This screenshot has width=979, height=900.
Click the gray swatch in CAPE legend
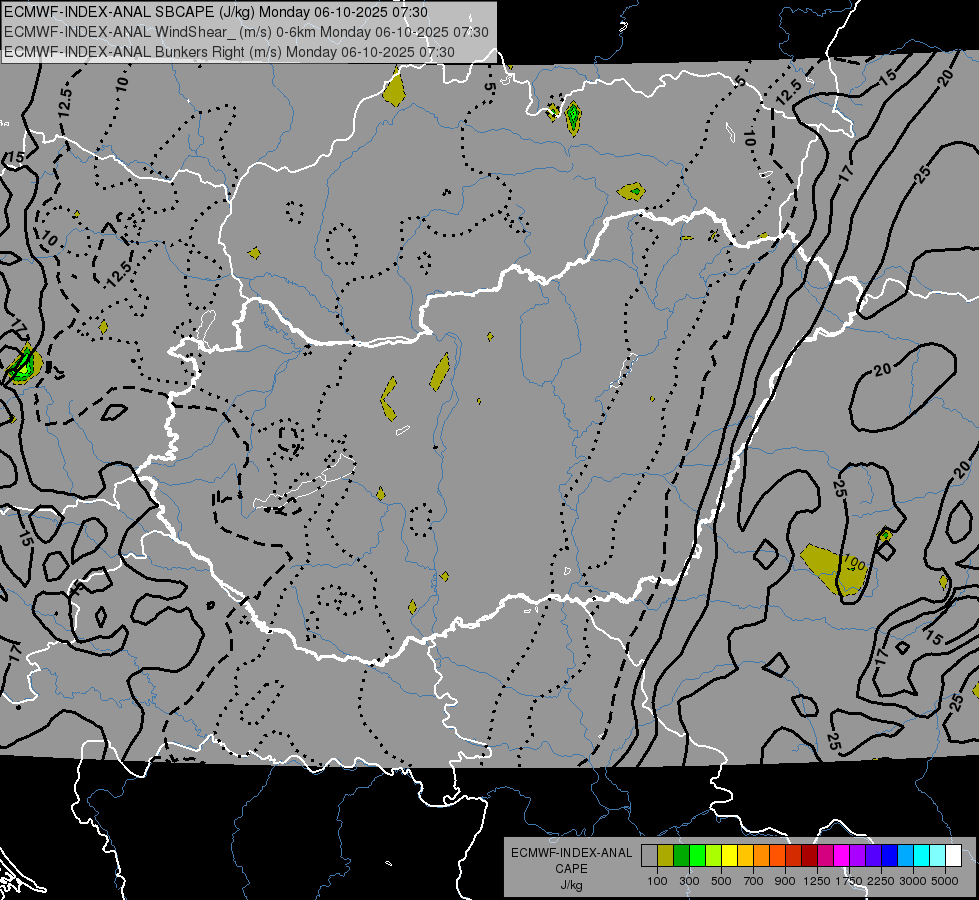[x=649, y=856]
